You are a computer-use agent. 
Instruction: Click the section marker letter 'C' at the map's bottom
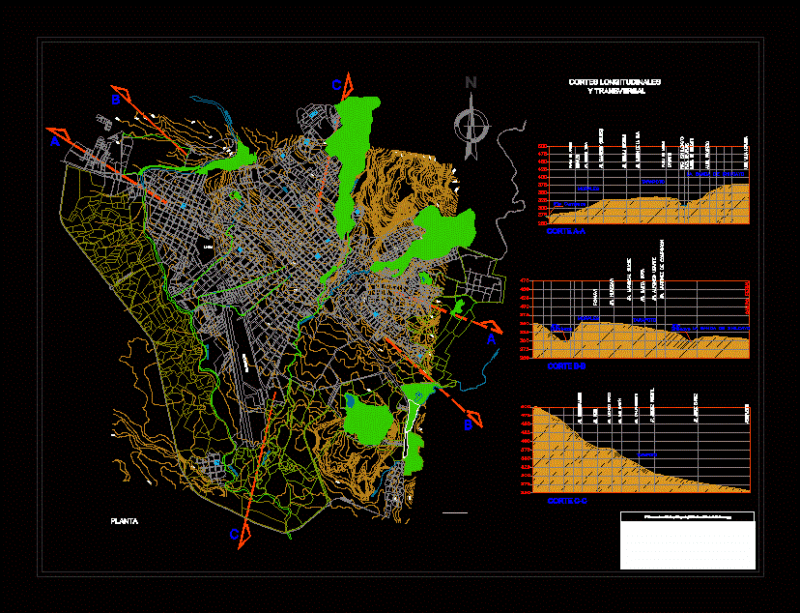[x=234, y=534]
